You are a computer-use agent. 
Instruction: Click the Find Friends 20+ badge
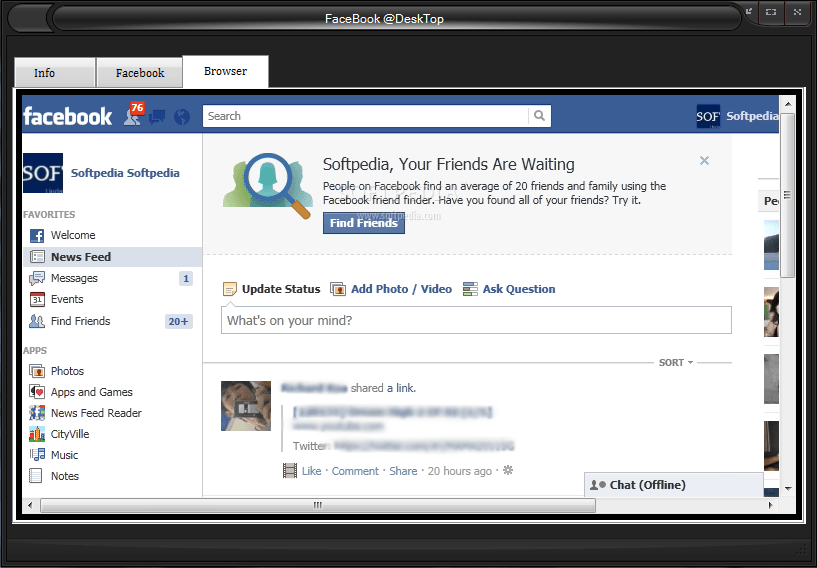click(179, 322)
